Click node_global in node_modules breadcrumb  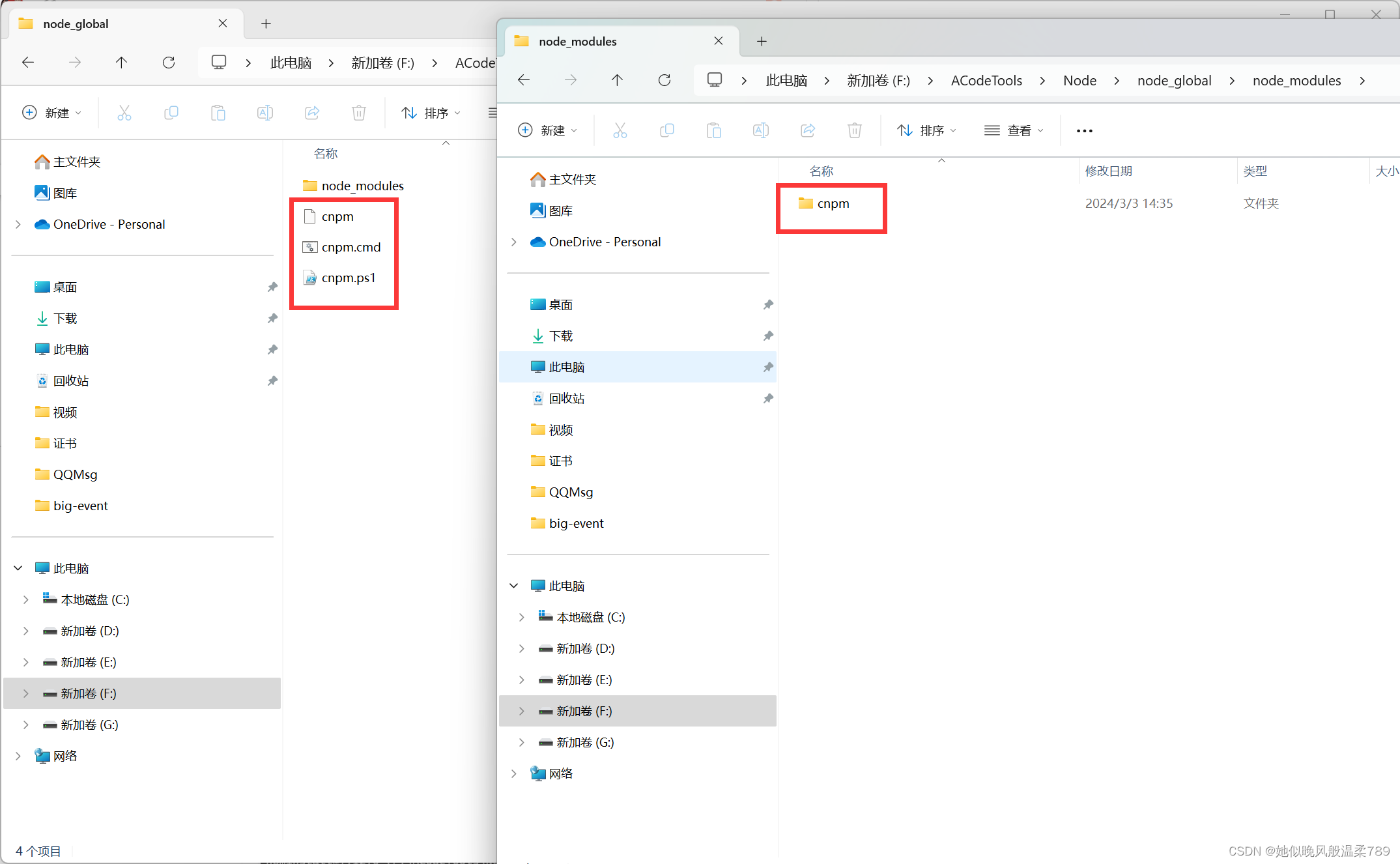[1174, 80]
